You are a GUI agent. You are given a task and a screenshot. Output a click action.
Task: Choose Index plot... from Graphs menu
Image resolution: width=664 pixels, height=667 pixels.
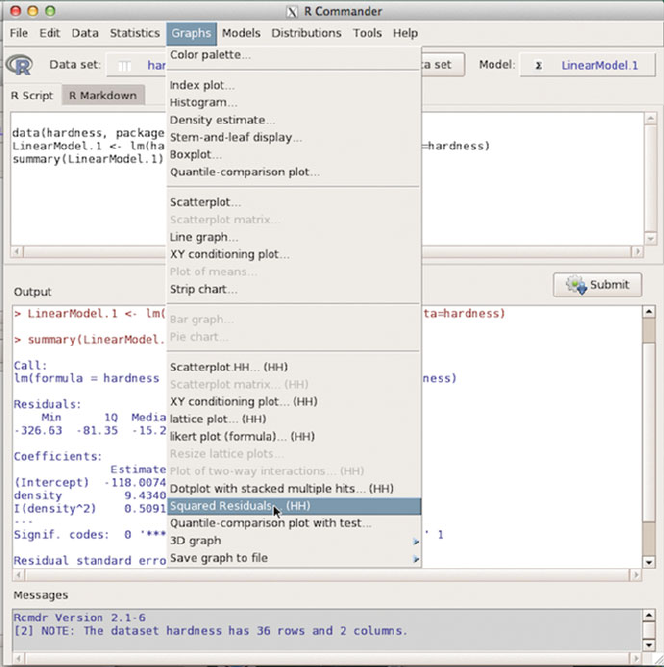tap(294, 86)
